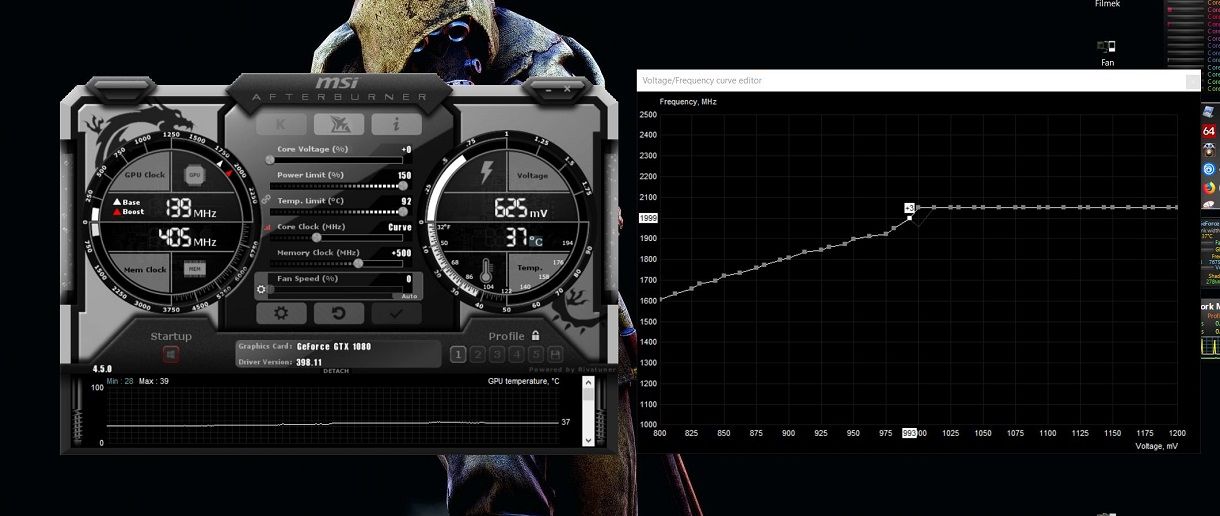Select profile slot 4
The height and width of the screenshot is (516, 1220).
[516, 354]
